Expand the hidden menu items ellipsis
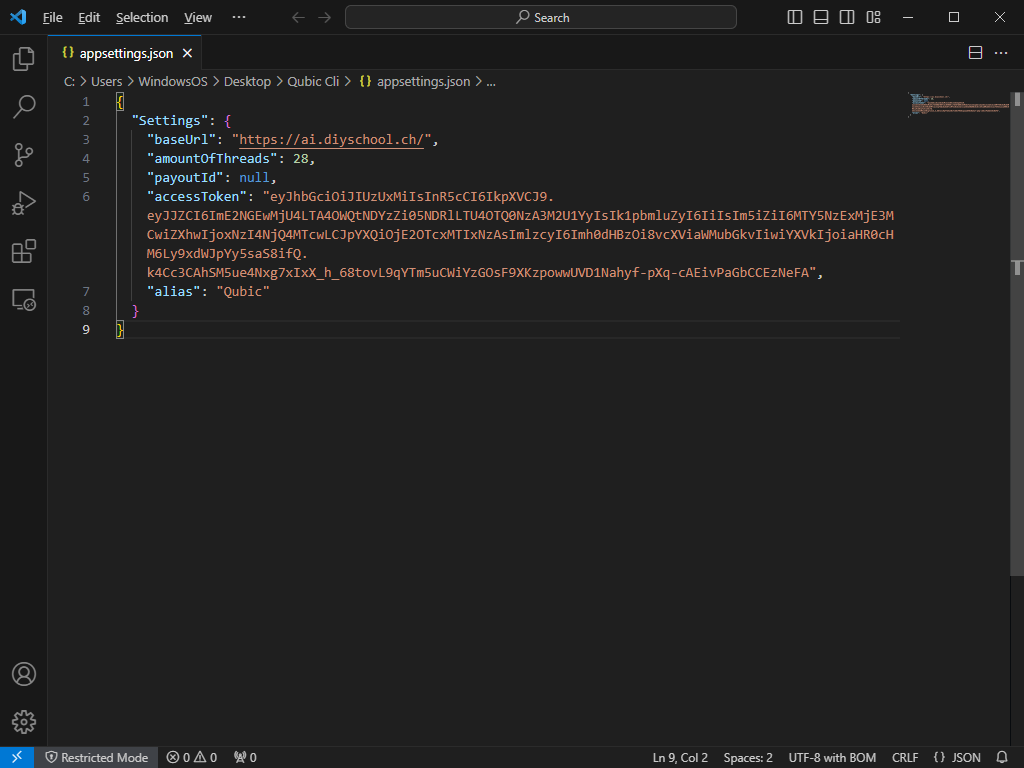1024x768 pixels. point(238,17)
